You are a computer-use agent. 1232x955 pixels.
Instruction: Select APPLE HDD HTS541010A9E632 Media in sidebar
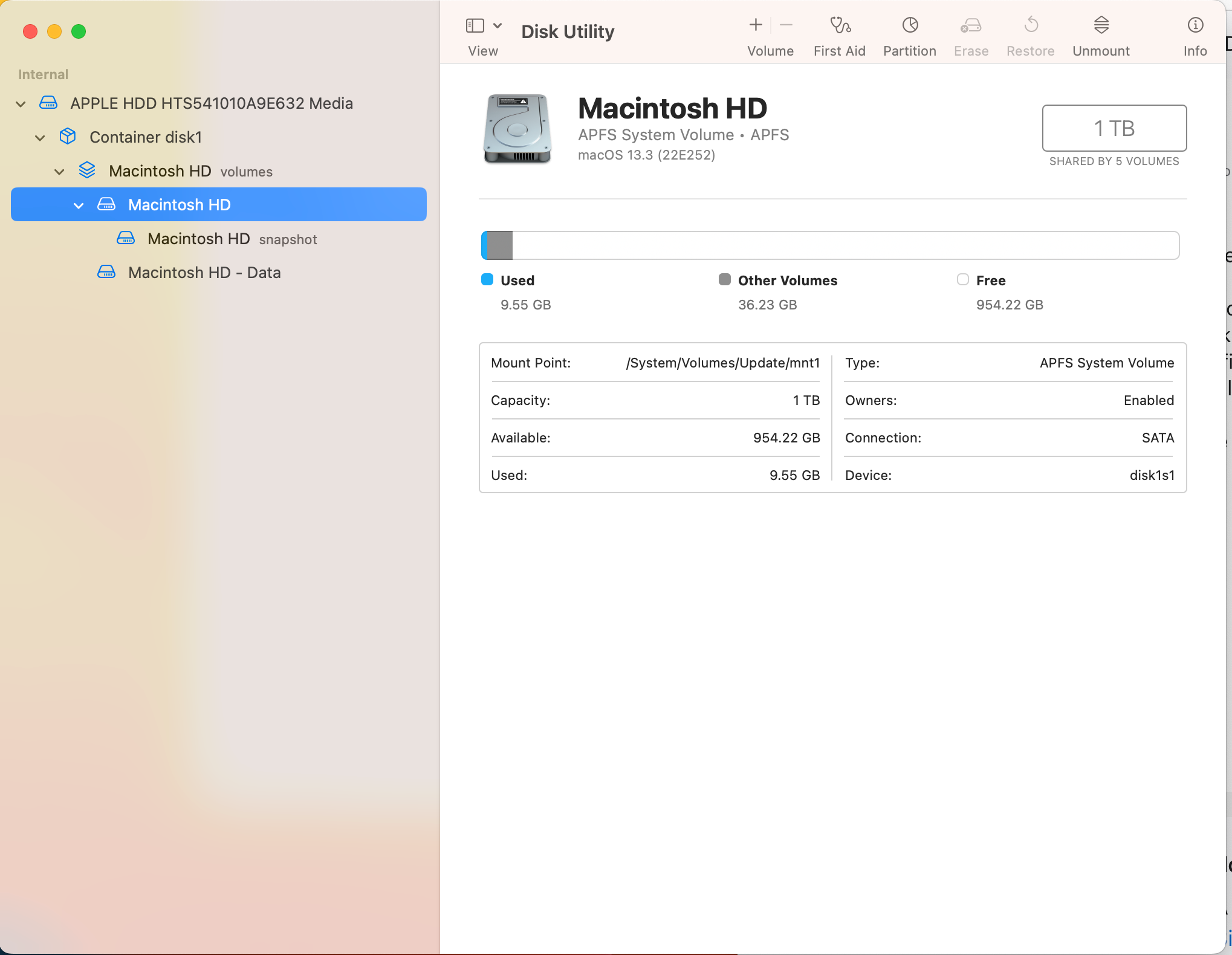point(219,103)
